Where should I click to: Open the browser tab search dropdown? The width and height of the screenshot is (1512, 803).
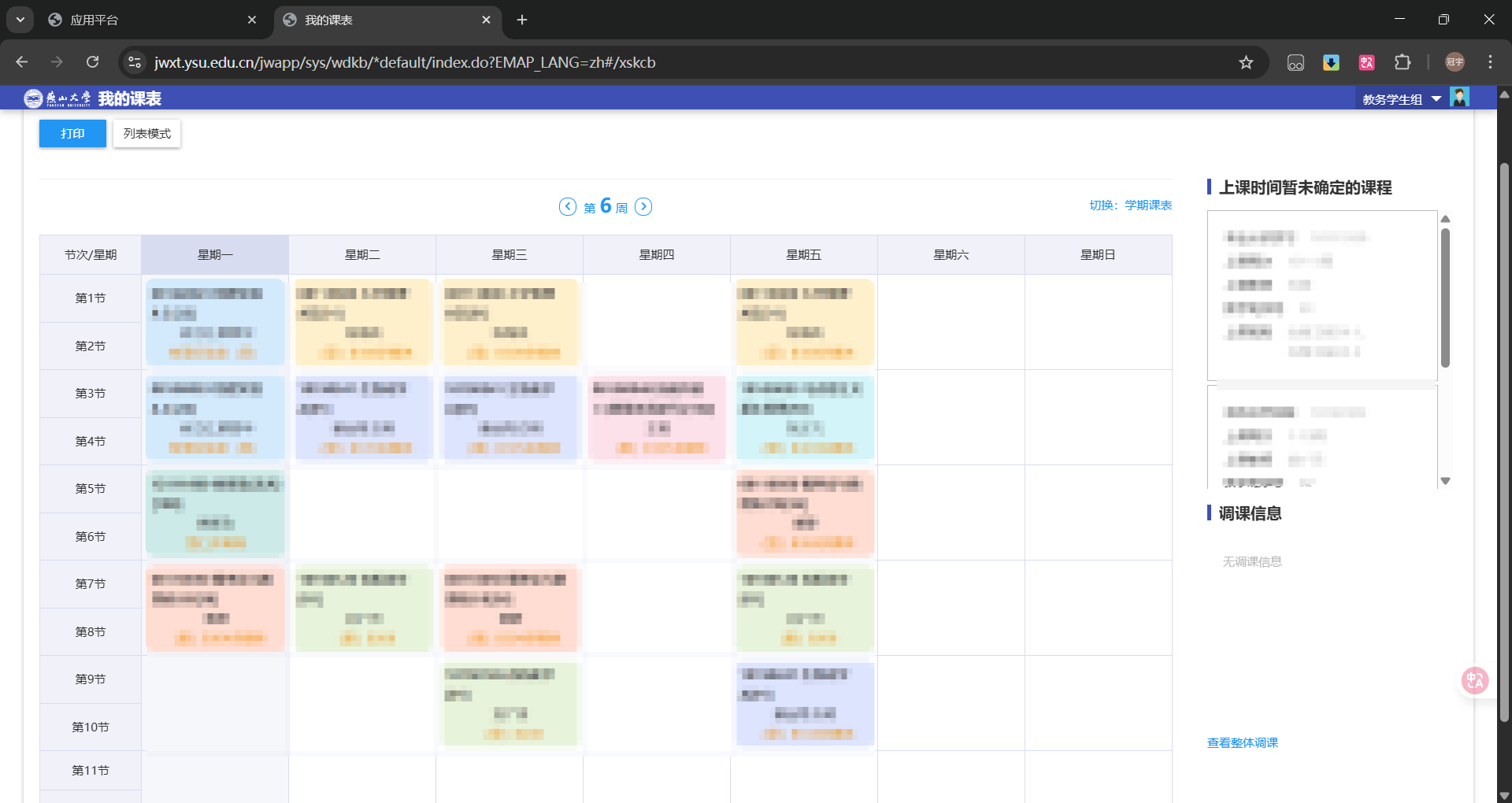[x=20, y=20]
